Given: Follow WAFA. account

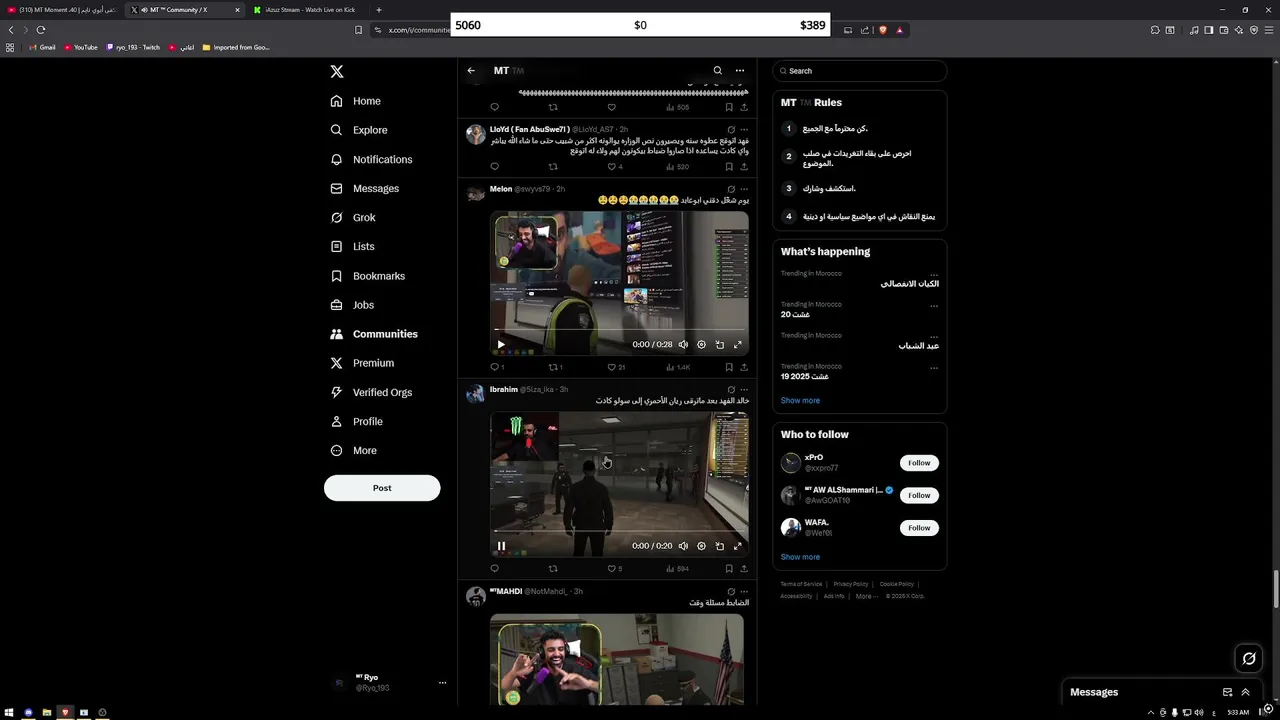Looking at the screenshot, I should (919, 528).
